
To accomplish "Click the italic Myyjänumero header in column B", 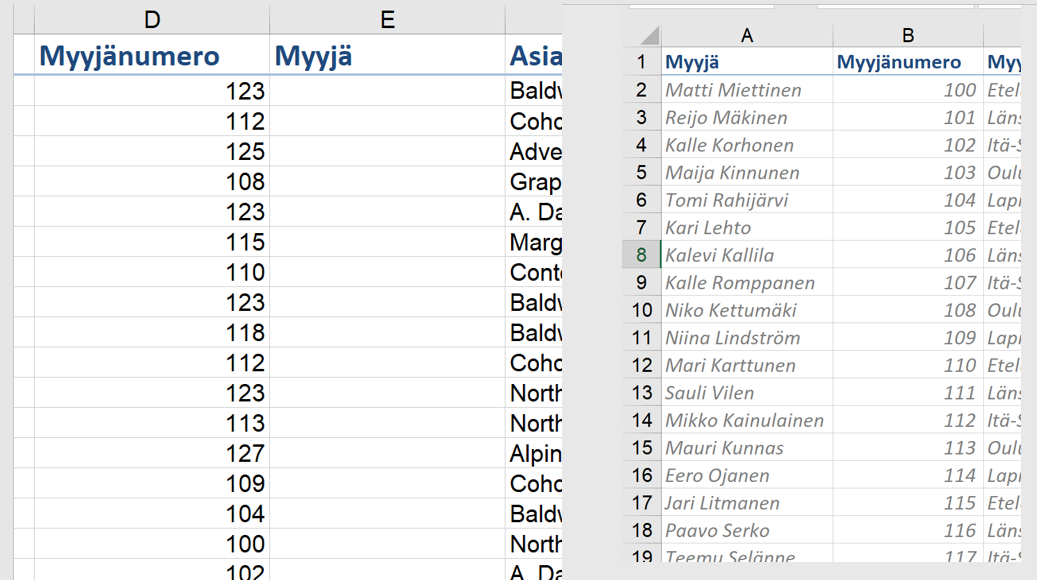I will [x=907, y=62].
